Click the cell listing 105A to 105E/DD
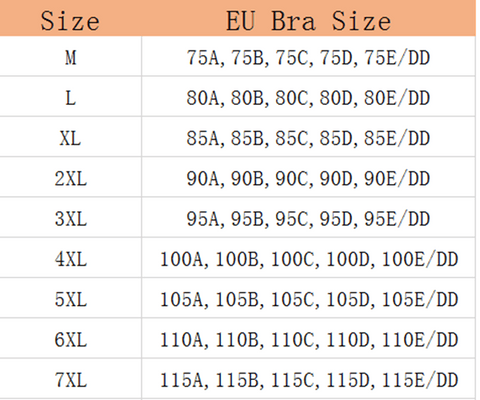 pos(308,298)
